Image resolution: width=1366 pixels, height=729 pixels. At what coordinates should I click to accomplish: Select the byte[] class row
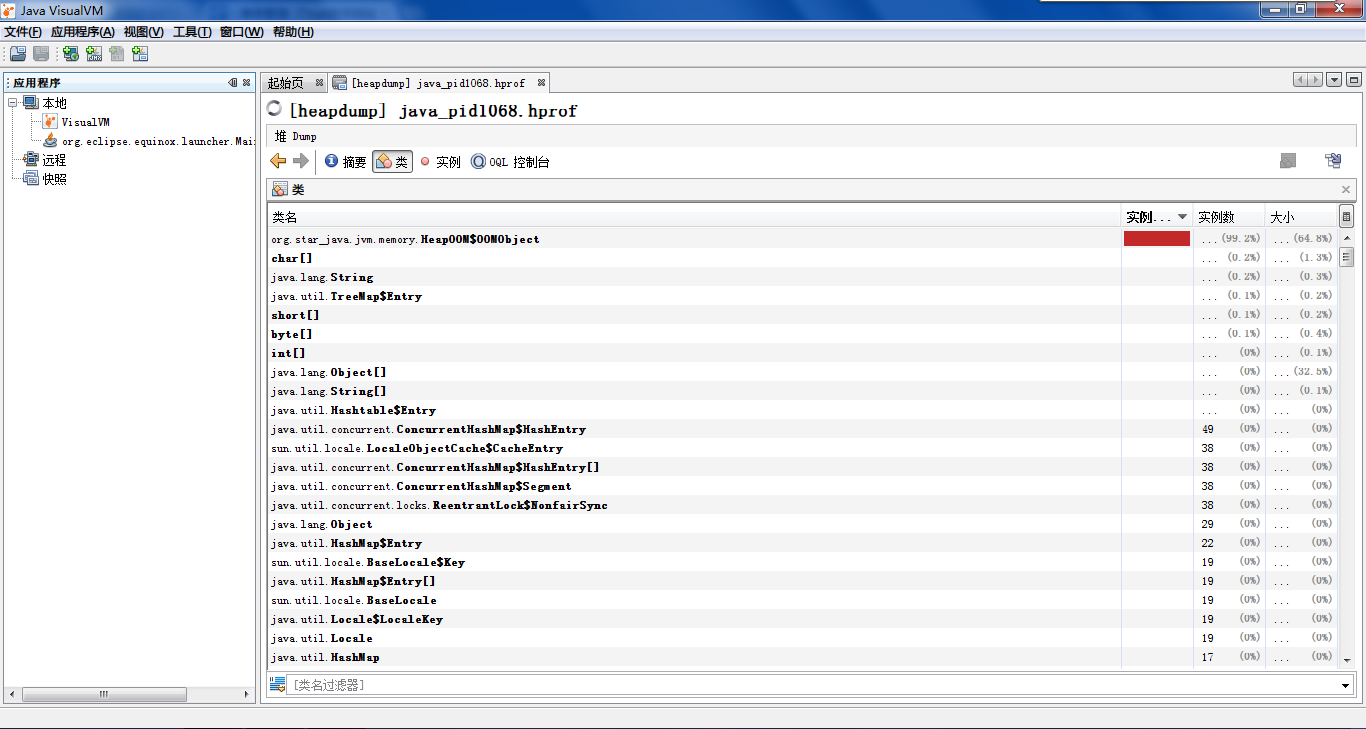pos(803,334)
